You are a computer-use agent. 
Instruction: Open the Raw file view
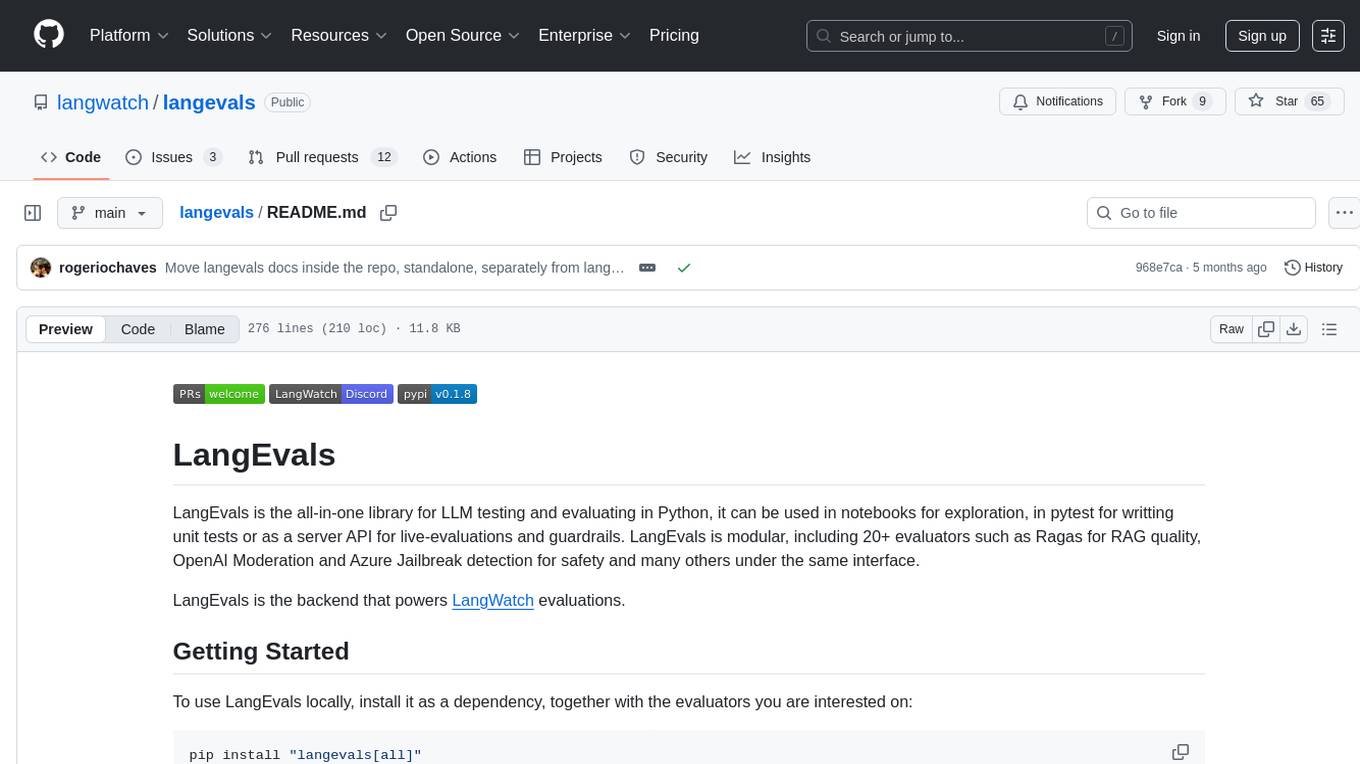coord(1231,329)
